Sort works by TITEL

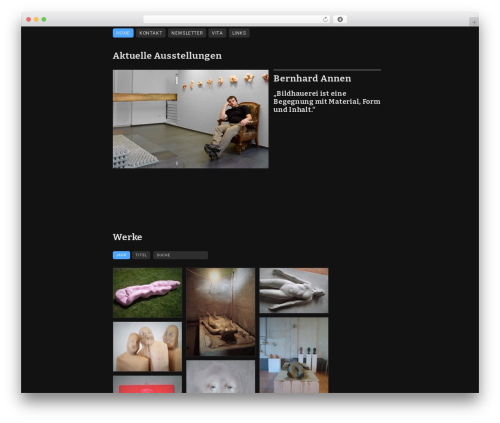(141, 255)
